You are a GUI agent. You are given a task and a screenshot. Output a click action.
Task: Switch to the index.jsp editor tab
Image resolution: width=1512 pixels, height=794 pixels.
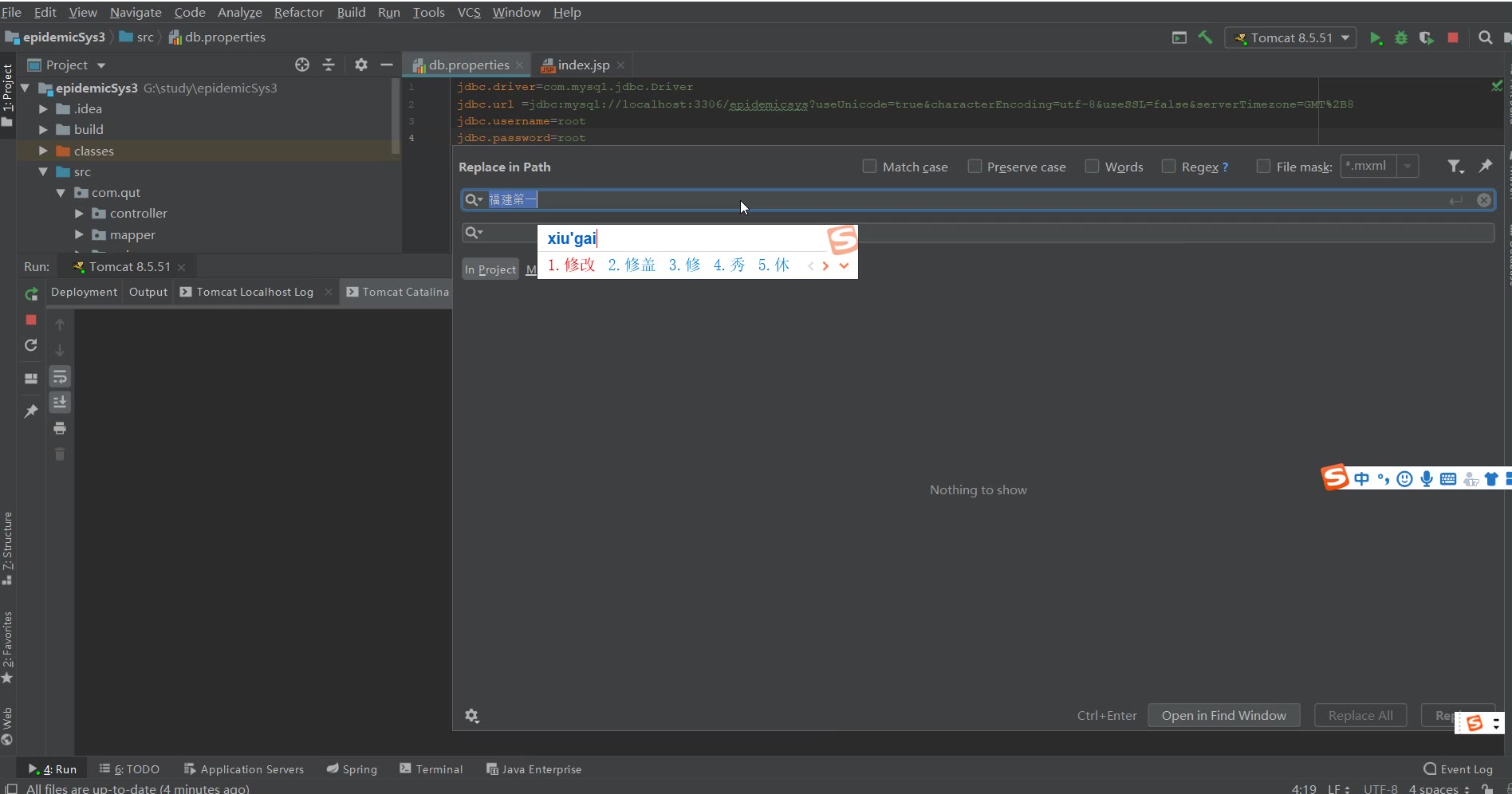click(x=583, y=65)
